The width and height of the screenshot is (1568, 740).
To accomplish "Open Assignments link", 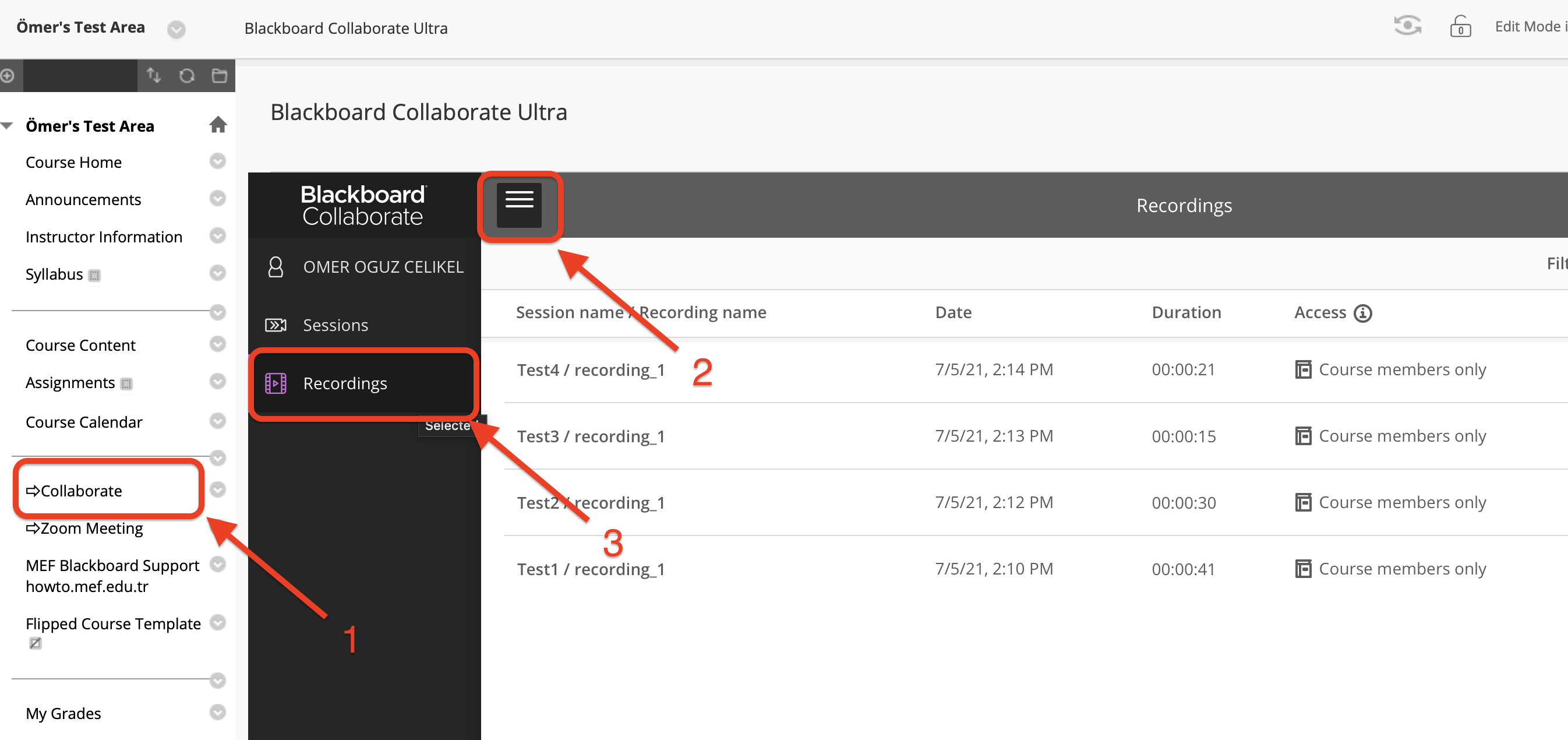I will point(70,383).
